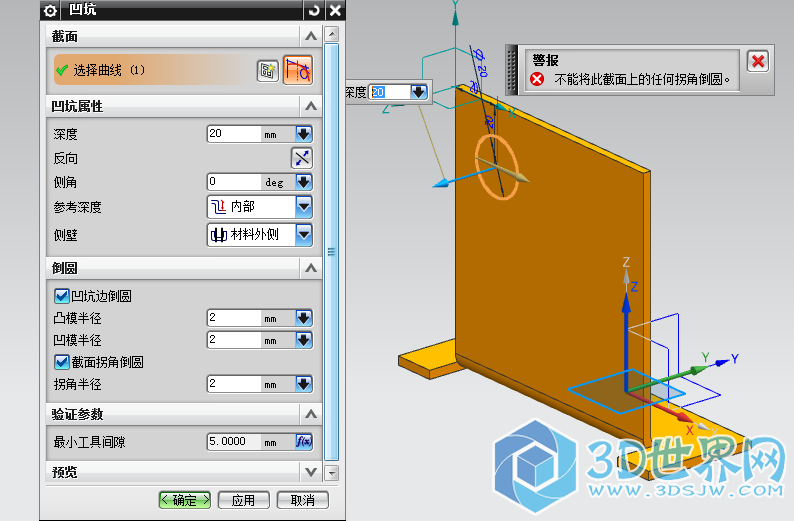Open the 凸模半径 value options arrow
The width and height of the screenshot is (794, 521).
304,318
